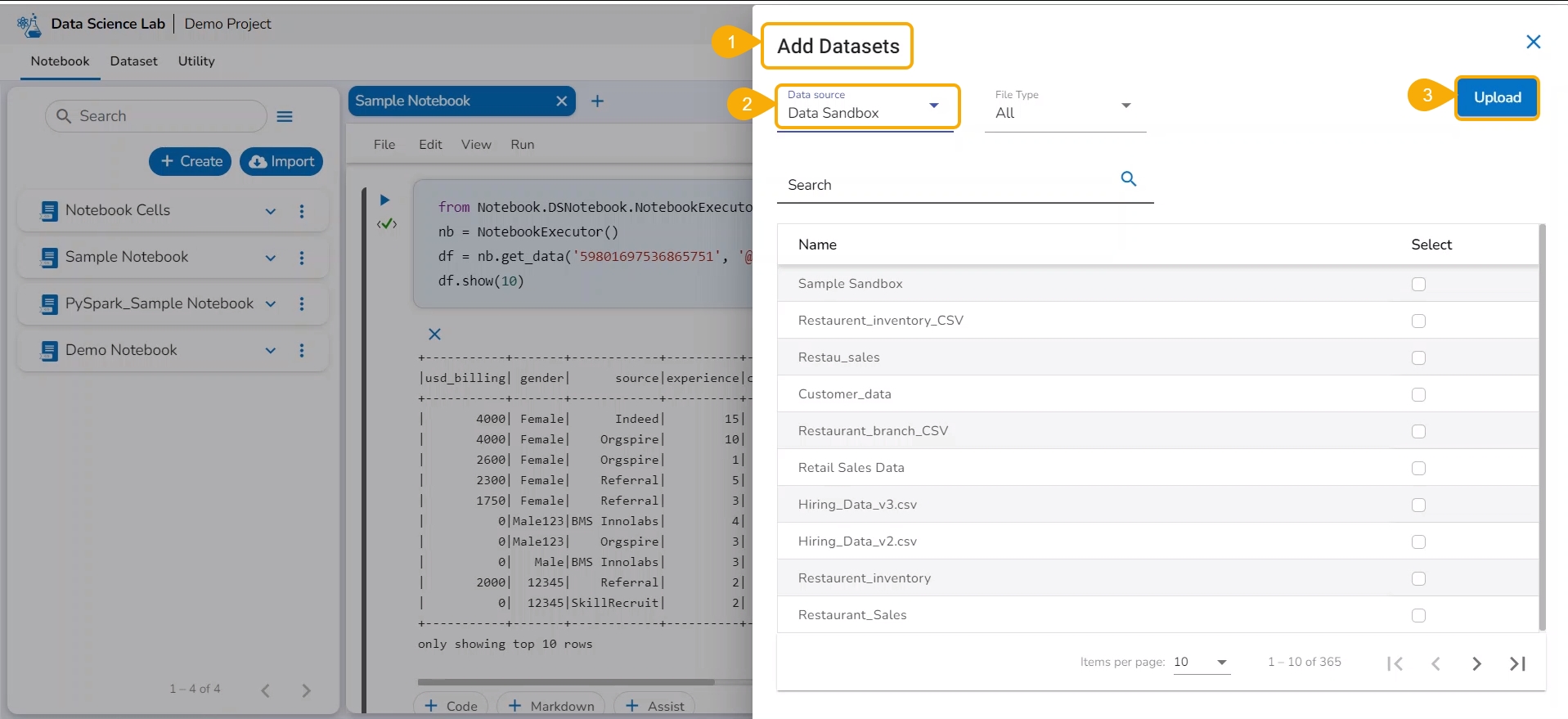Viewport: 1568px width, 719px height.
Task: Open three-dot menu for Sample Notebook
Action: click(x=302, y=258)
